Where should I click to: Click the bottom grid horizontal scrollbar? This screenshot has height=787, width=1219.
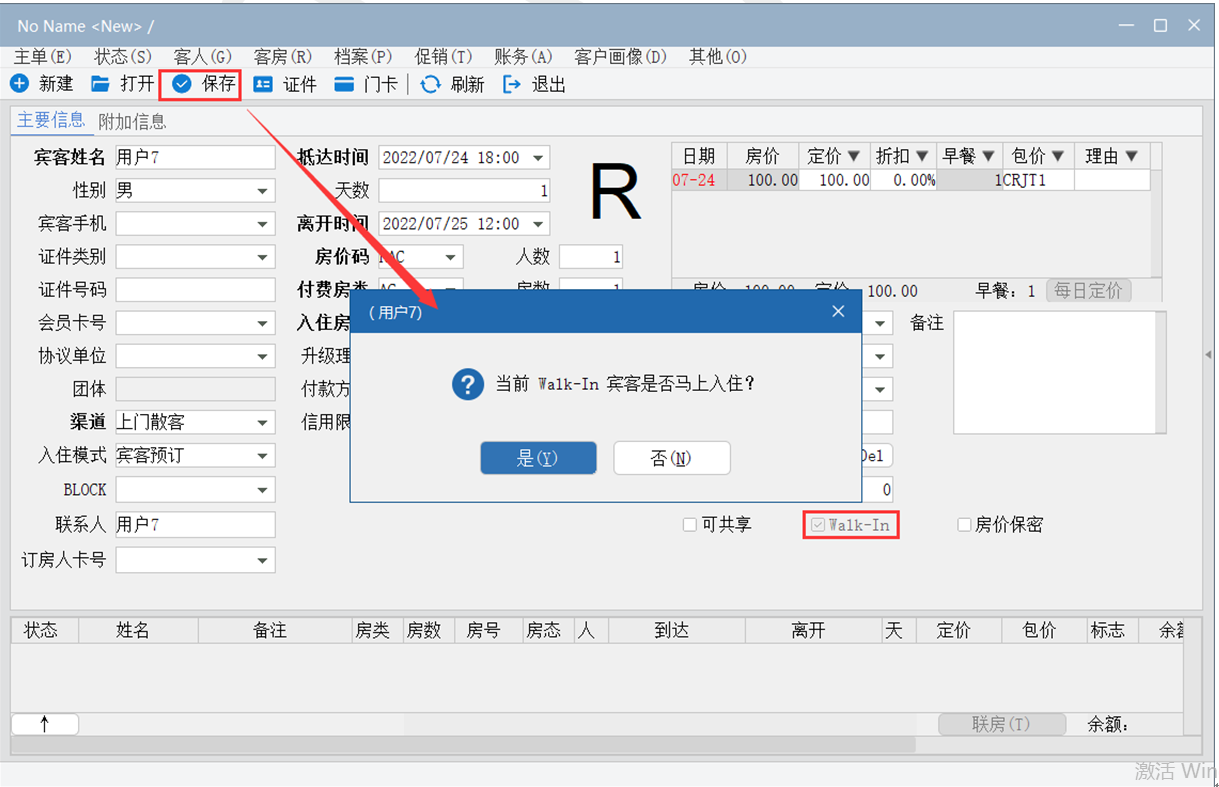462,745
